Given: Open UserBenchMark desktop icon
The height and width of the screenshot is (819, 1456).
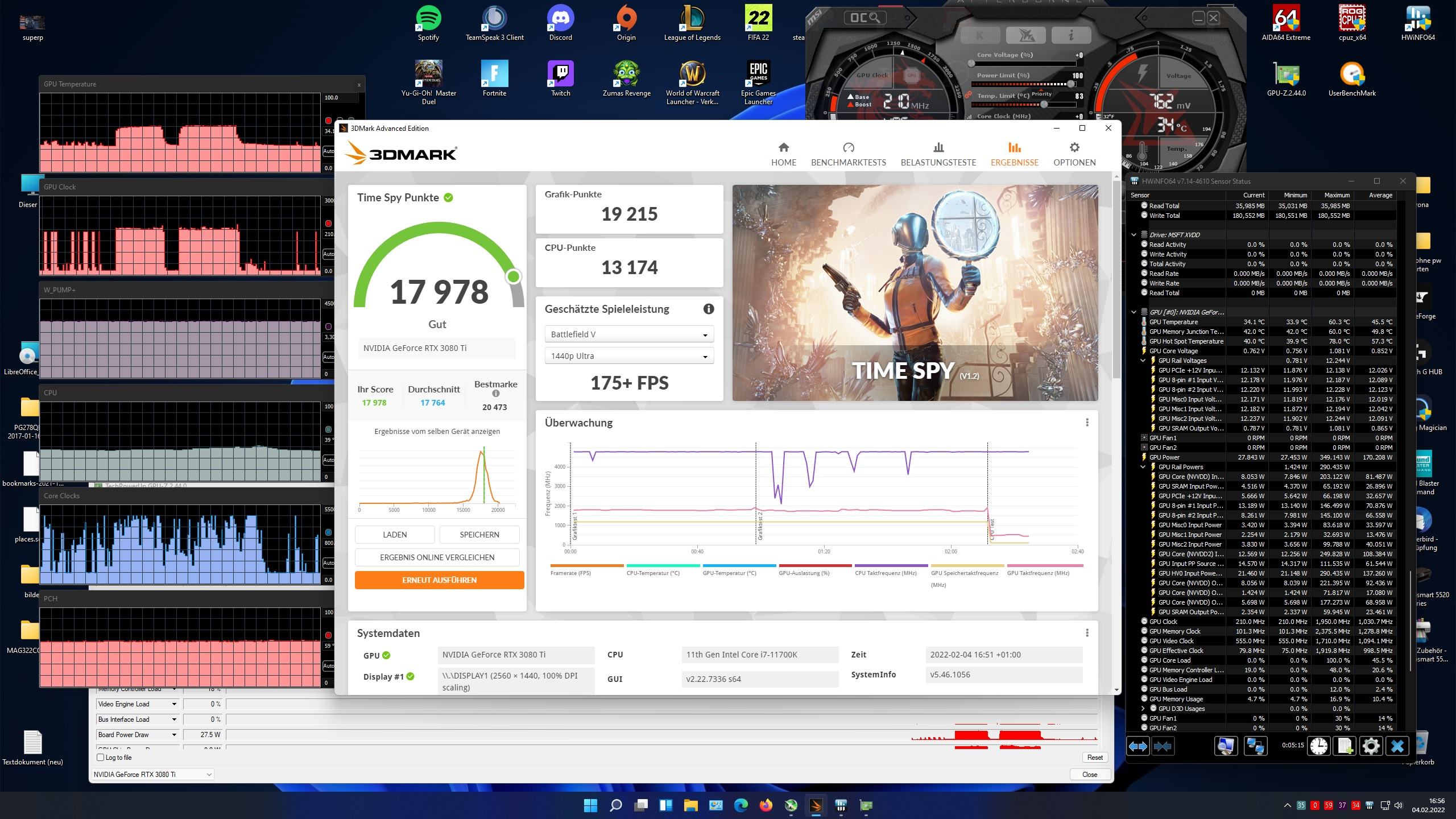Looking at the screenshot, I should [1352, 79].
